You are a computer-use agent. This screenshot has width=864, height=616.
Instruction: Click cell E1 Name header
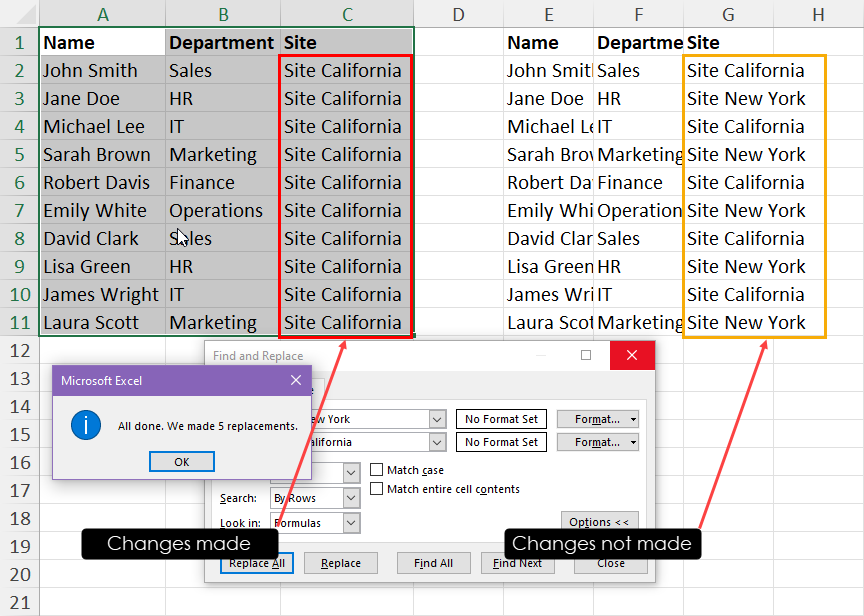point(549,42)
